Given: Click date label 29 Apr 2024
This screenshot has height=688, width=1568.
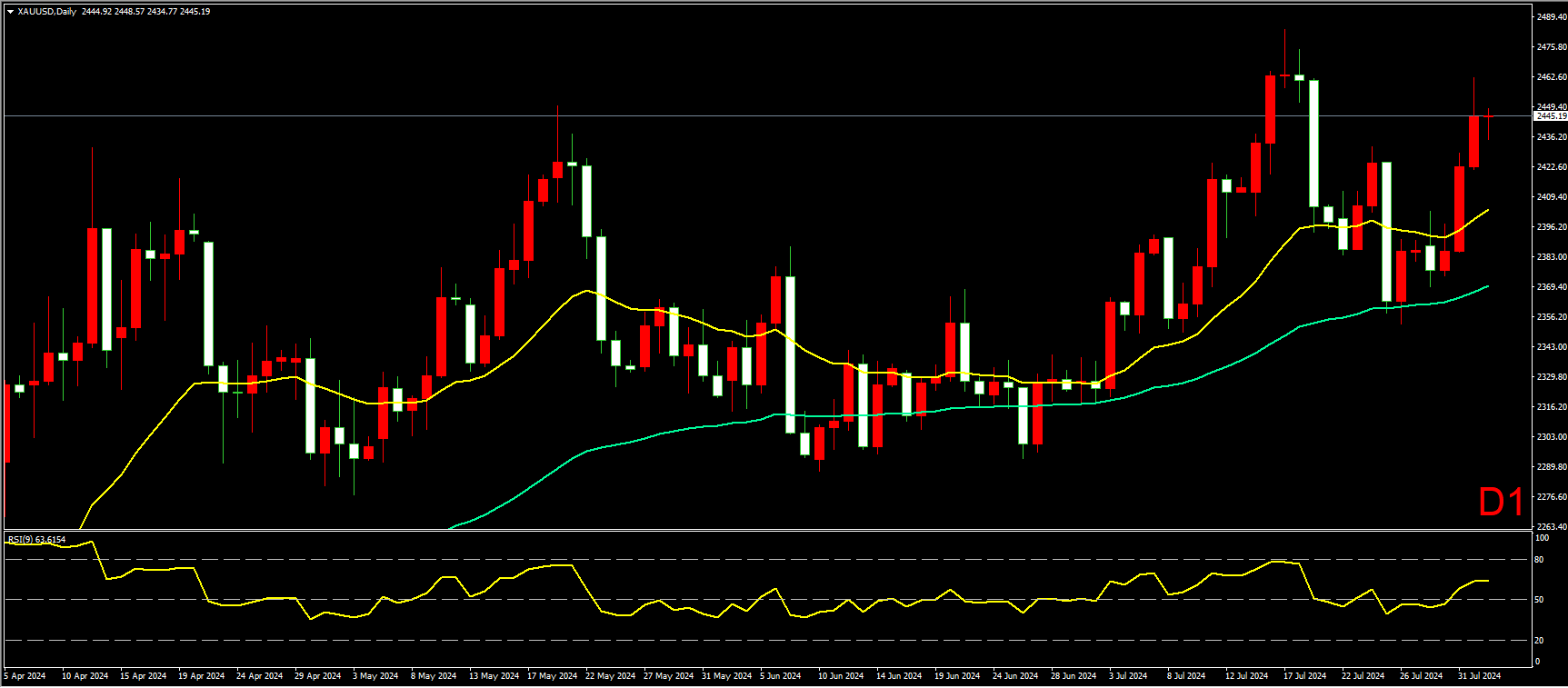Looking at the screenshot, I should [x=317, y=676].
